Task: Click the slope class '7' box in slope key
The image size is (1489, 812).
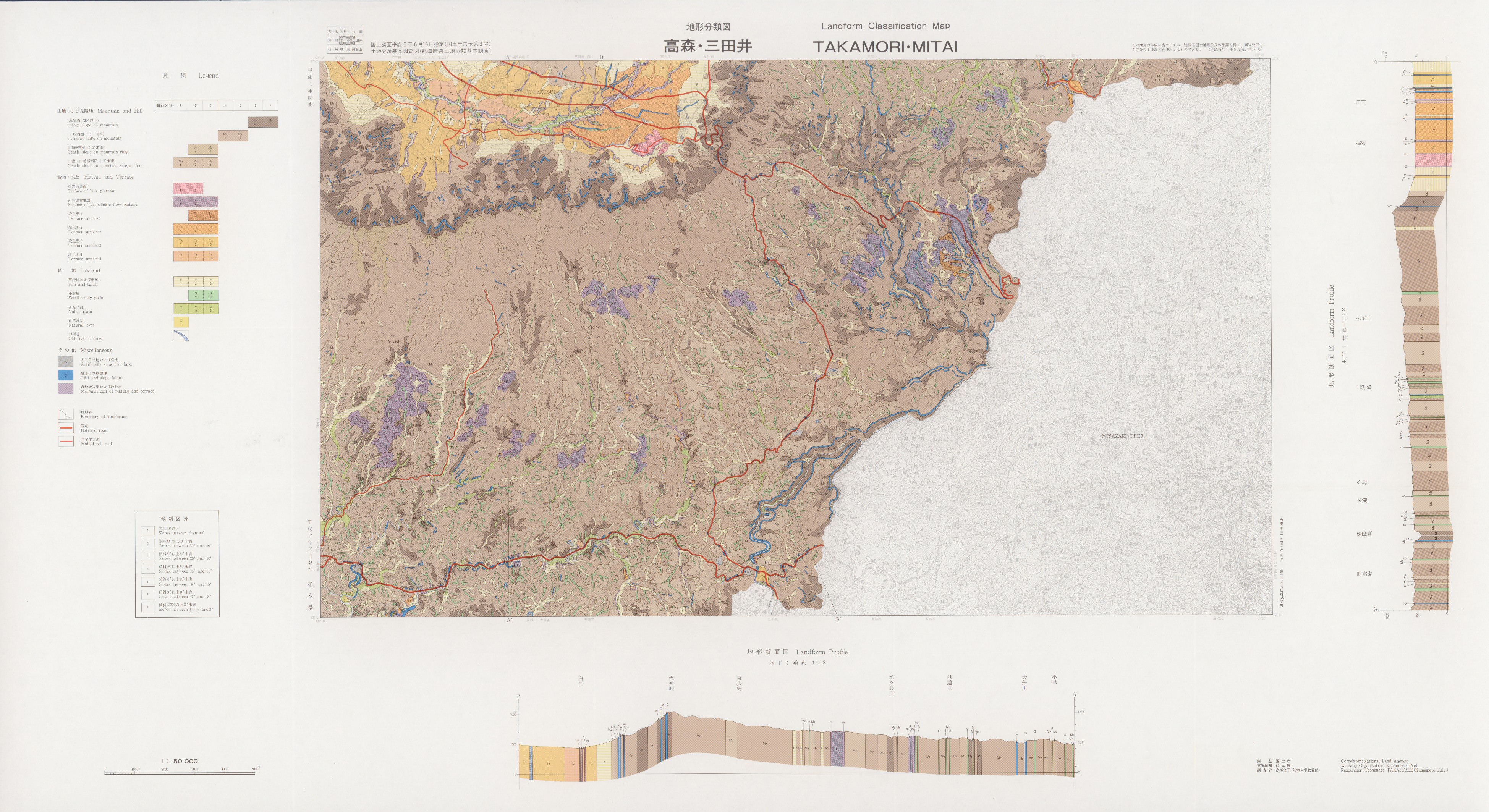Action: pos(148,531)
